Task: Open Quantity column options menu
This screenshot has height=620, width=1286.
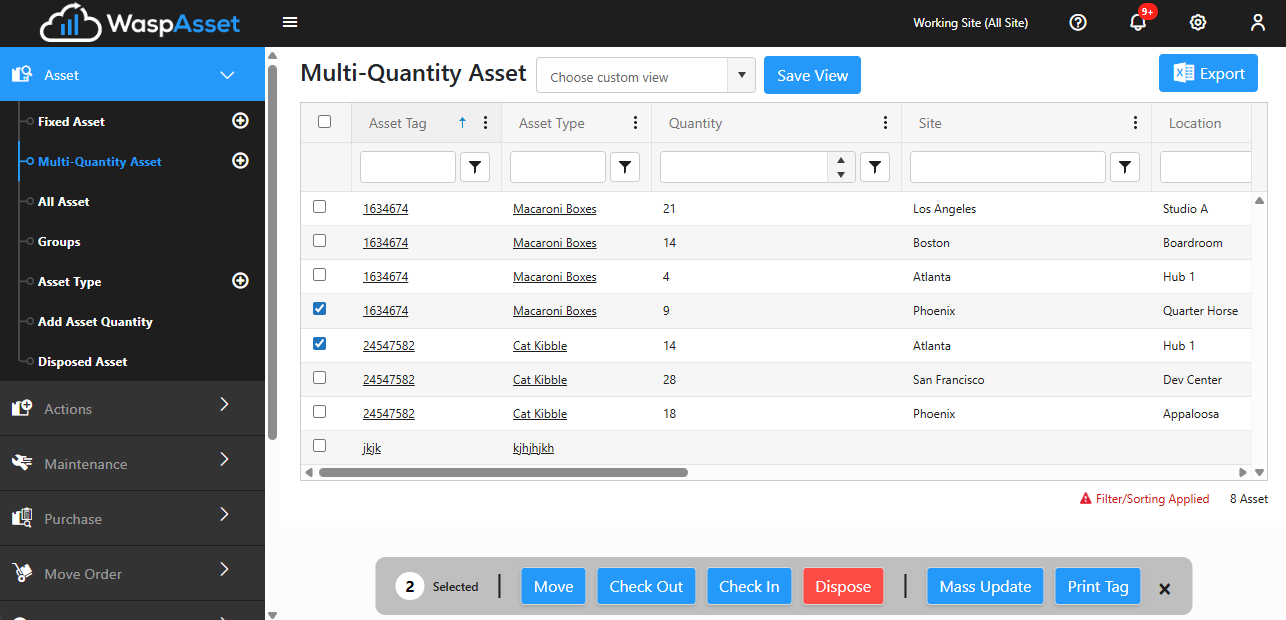Action: 885,123
